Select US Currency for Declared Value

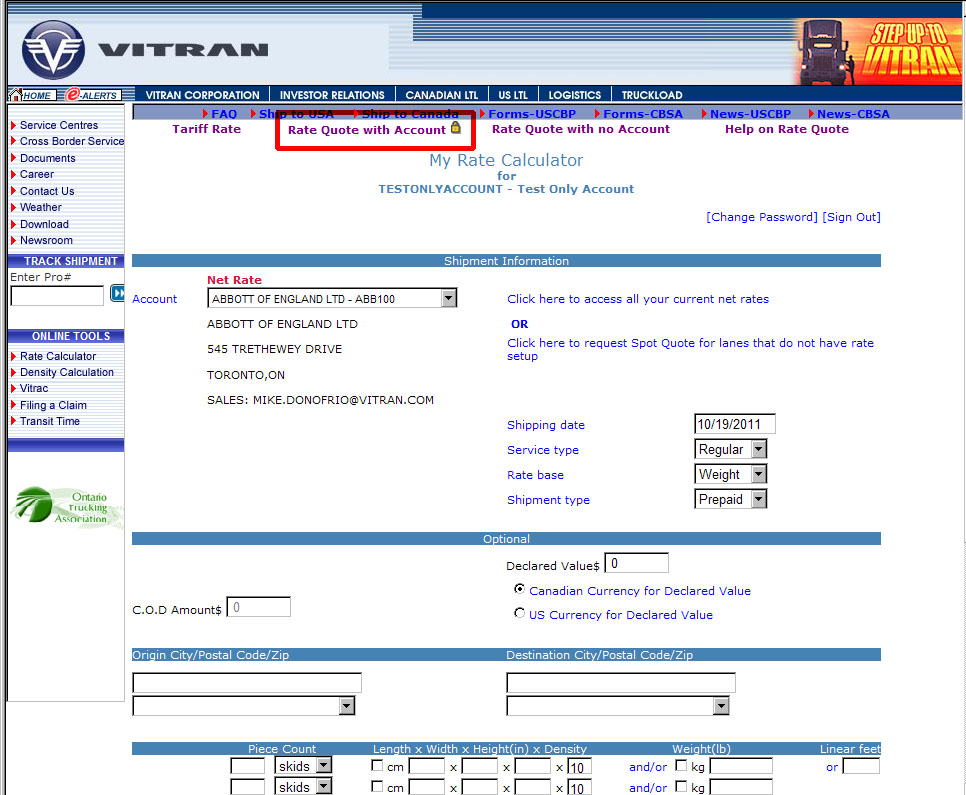tap(519, 614)
